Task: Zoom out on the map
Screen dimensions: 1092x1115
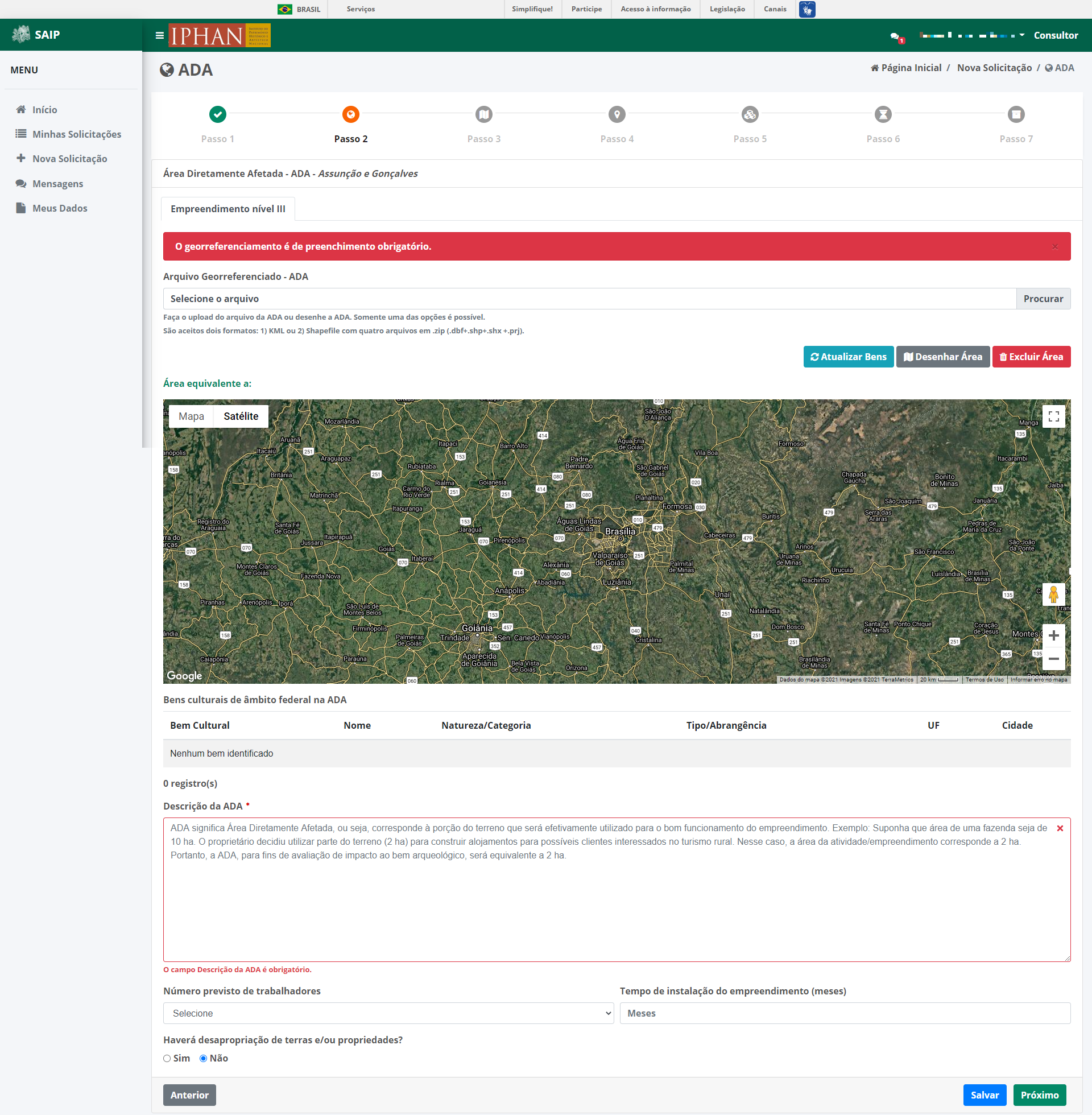Action: point(1053,658)
